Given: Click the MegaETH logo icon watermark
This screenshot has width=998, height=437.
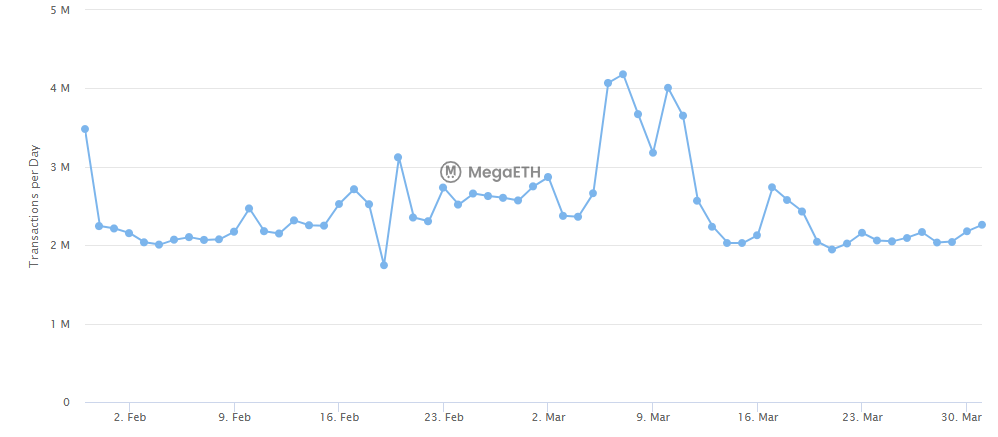Looking at the screenshot, I should click(x=451, y=171).
